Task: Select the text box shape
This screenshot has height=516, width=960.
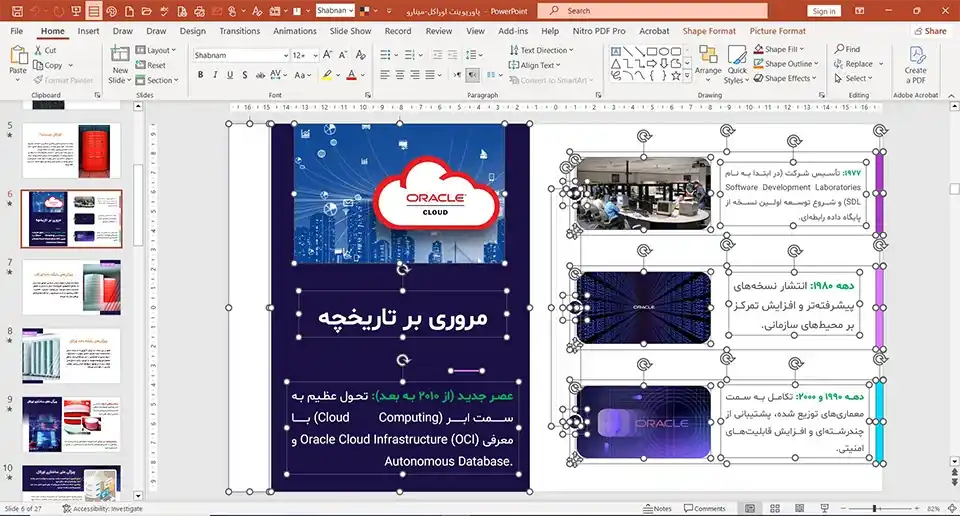Action: pyautogui.click(x=616, y=51)
